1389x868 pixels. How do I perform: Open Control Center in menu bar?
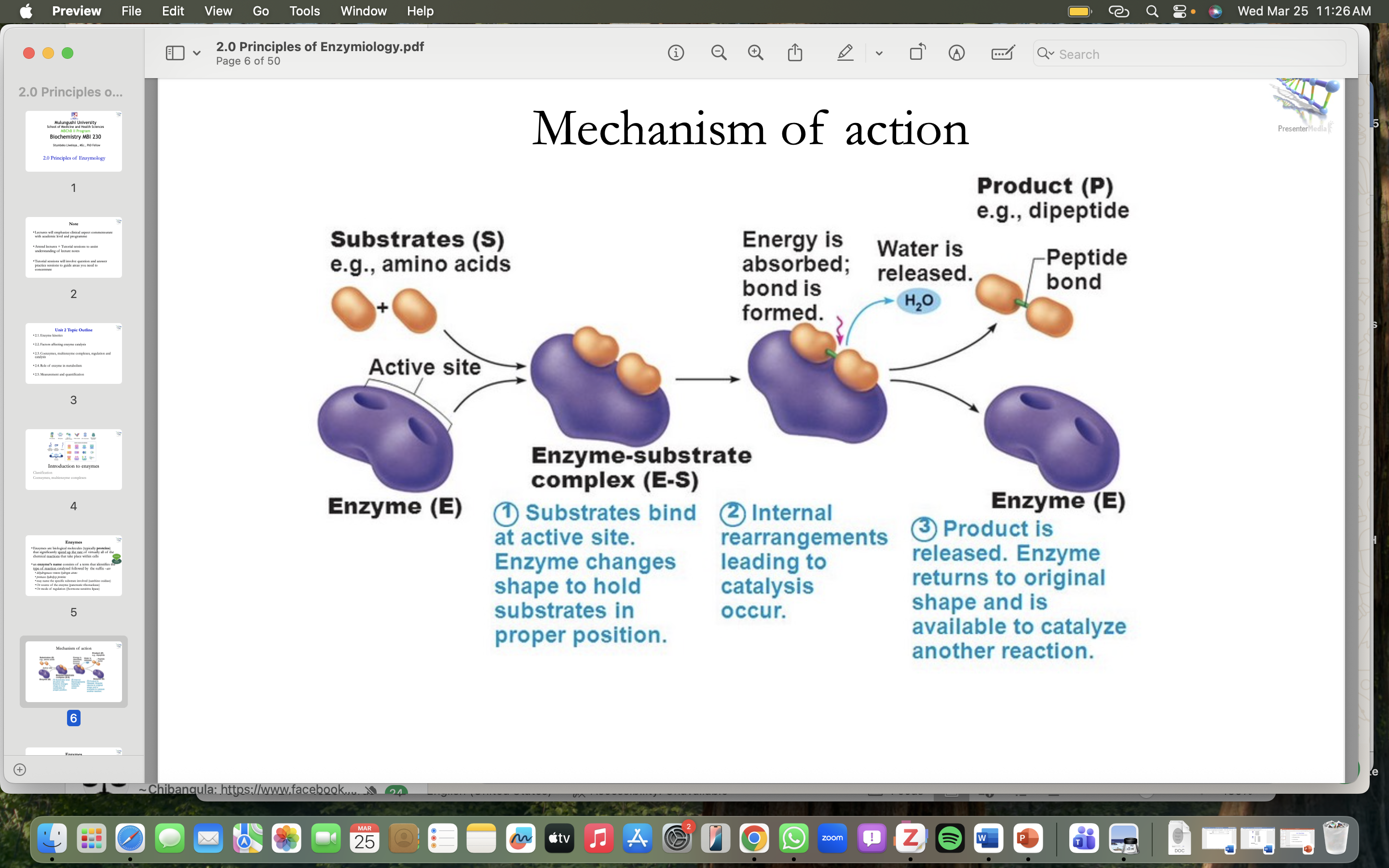1179,11
